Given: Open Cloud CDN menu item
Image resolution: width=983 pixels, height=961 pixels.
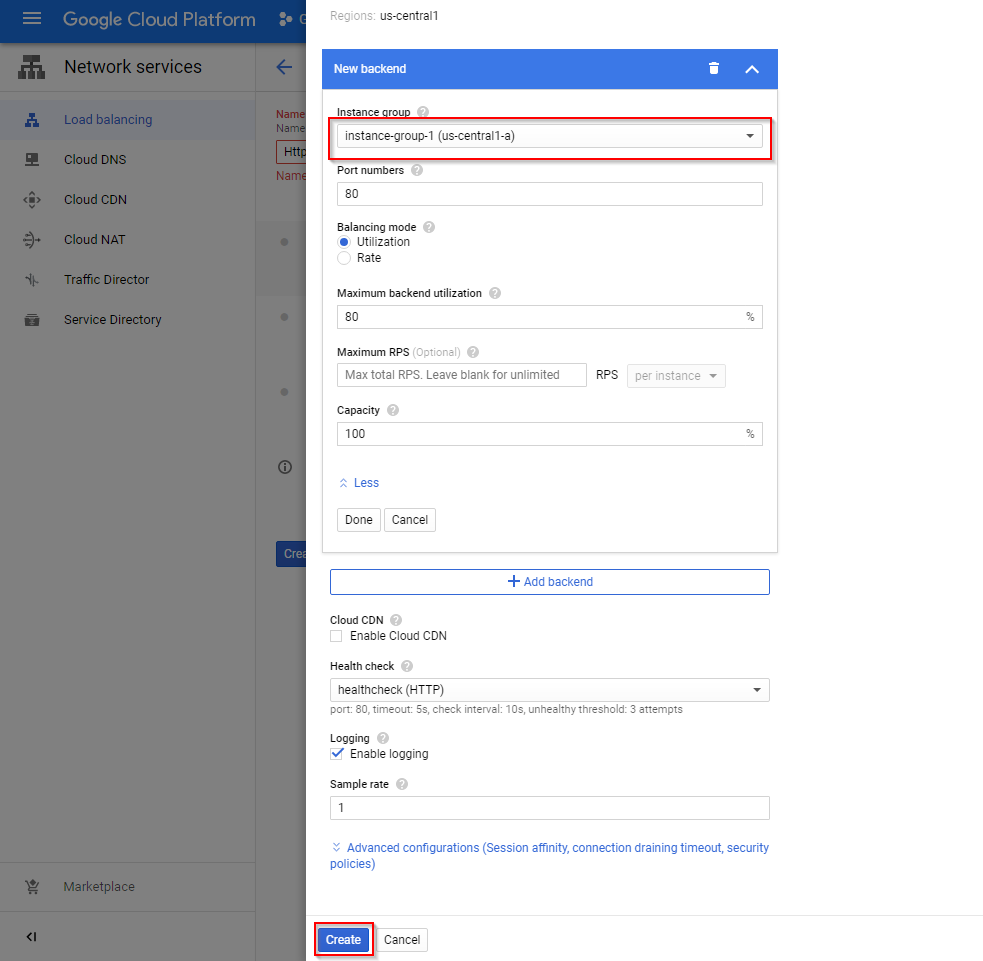Looking at the screenshot, I should (x=128, y=200).
